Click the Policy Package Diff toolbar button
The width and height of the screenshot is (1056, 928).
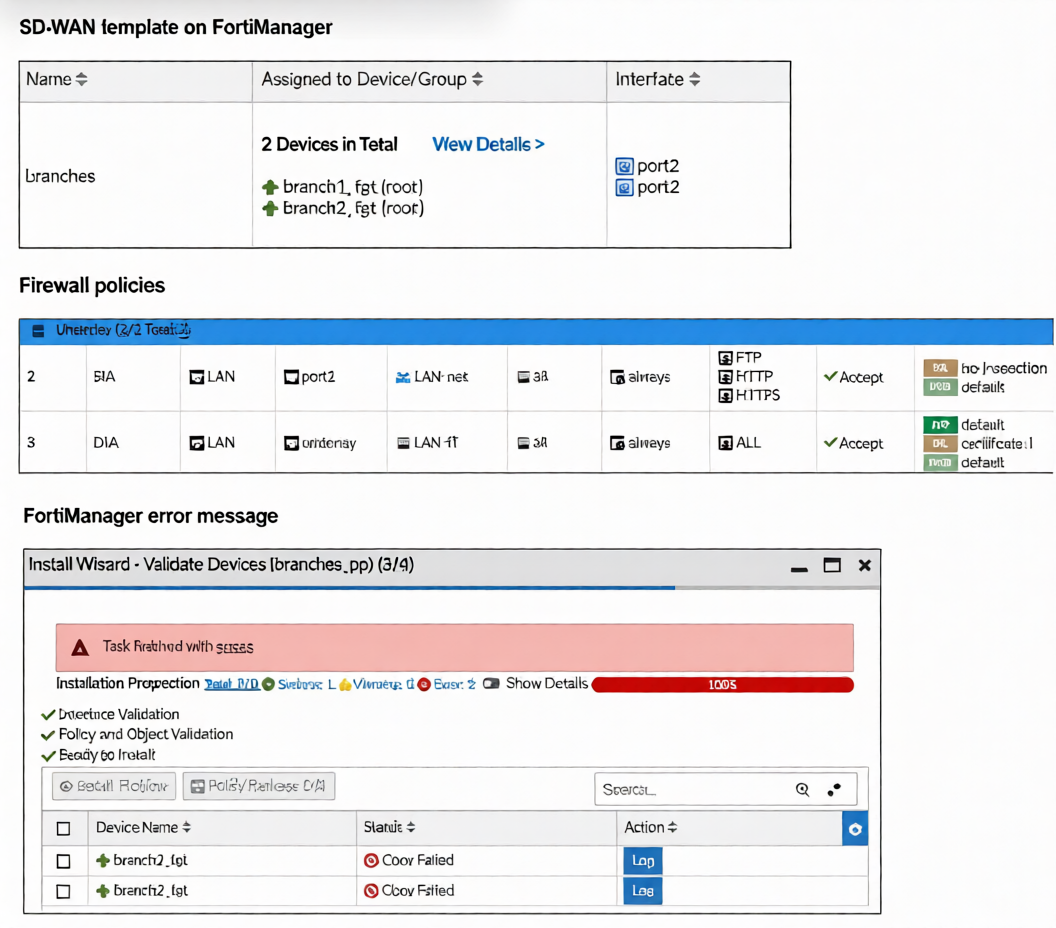click(259, 787)
